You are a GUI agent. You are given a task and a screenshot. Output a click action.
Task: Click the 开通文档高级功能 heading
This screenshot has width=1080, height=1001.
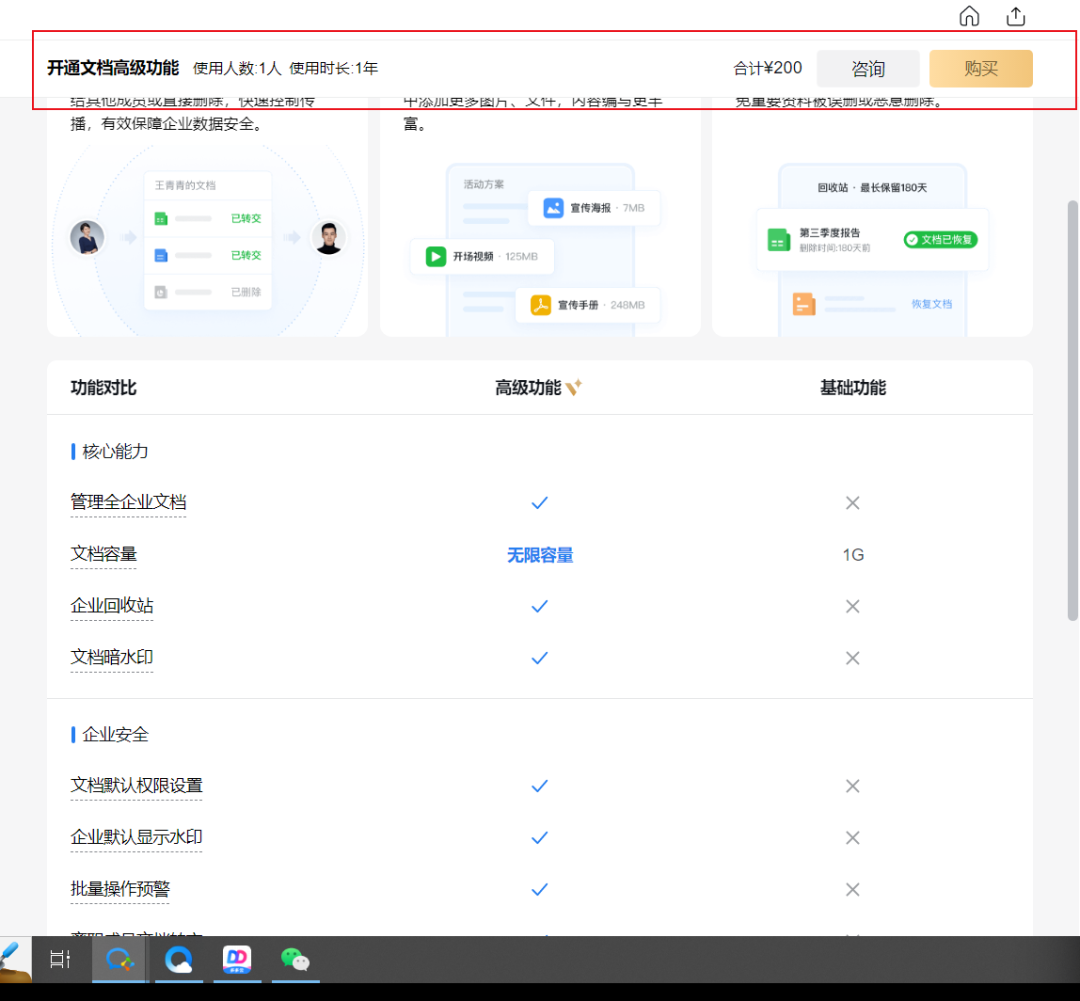click(113, 68)
